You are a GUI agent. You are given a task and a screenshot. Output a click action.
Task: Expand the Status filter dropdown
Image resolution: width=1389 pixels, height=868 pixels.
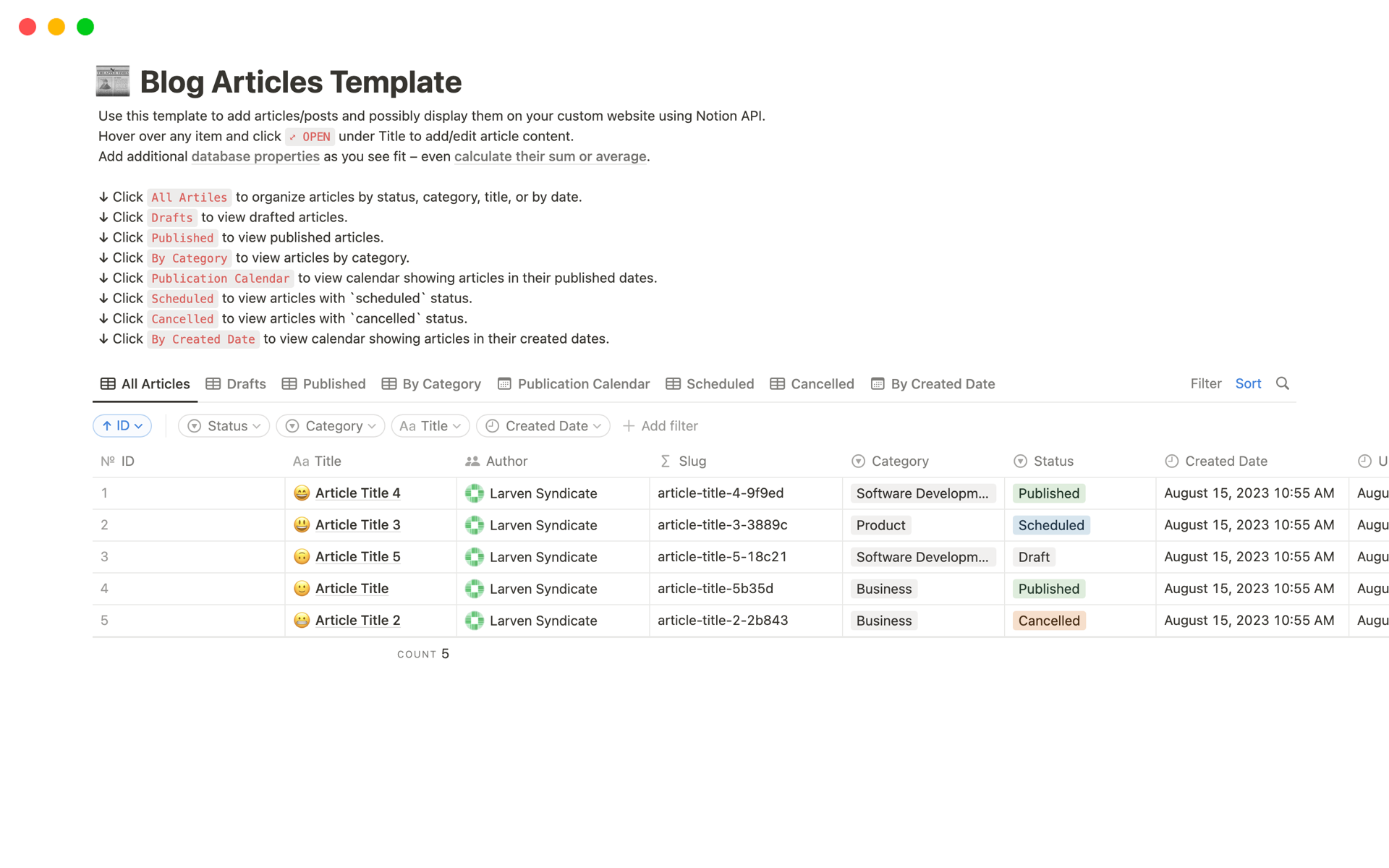tap(224, 426)
